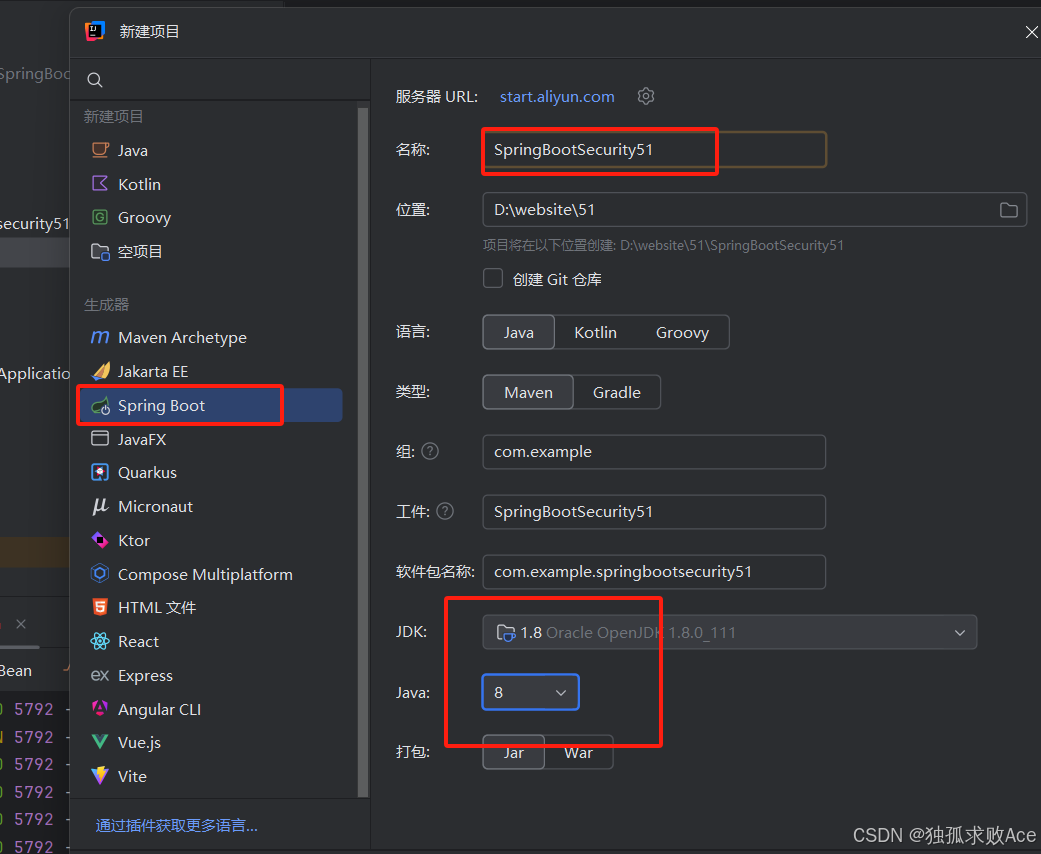This screenshot has height=854, width=1041.
Task: Choose the Ktor generator icon
Action: click(100, 540)
